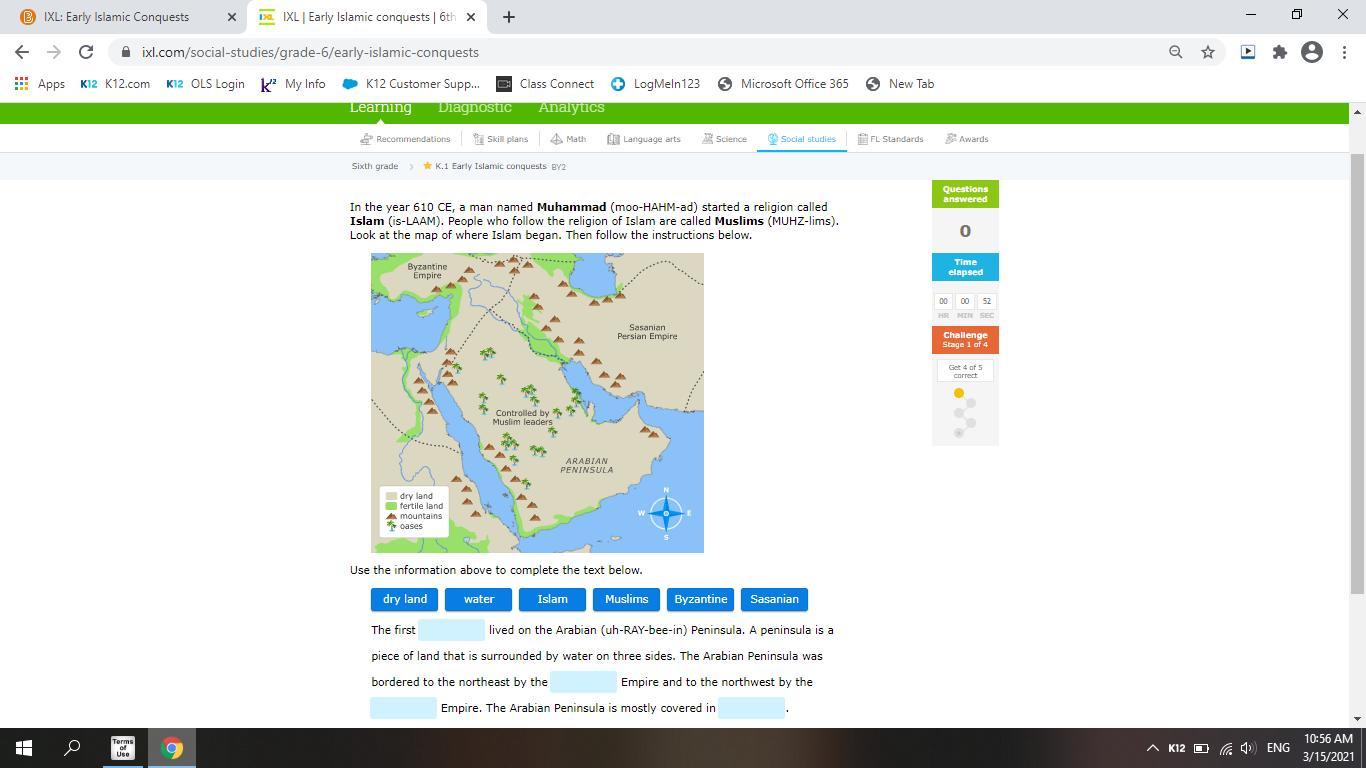Open the Windows Start menu
1366x768 pixels.
(24, 748)
